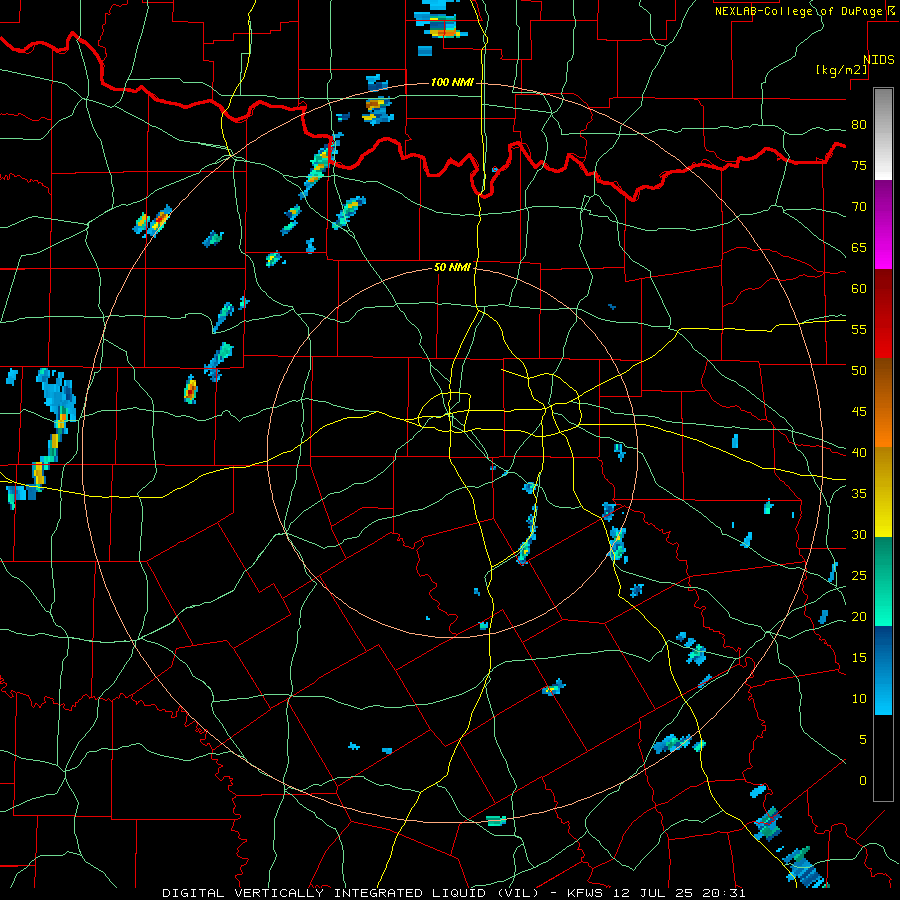Click the 100 NMI range ring label

[452, 83]
